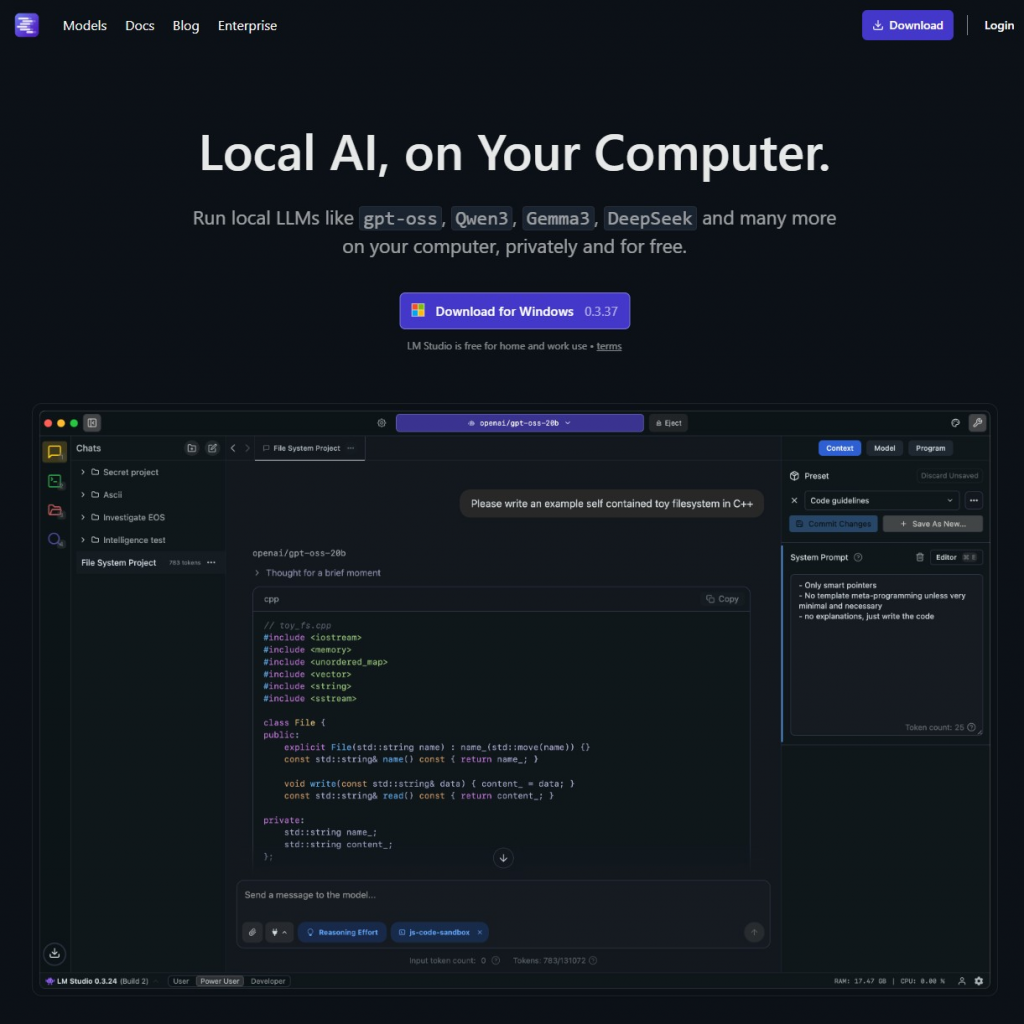Open the Discover search sidebar icon
1024x1024 pixels.
coord(54,540)
